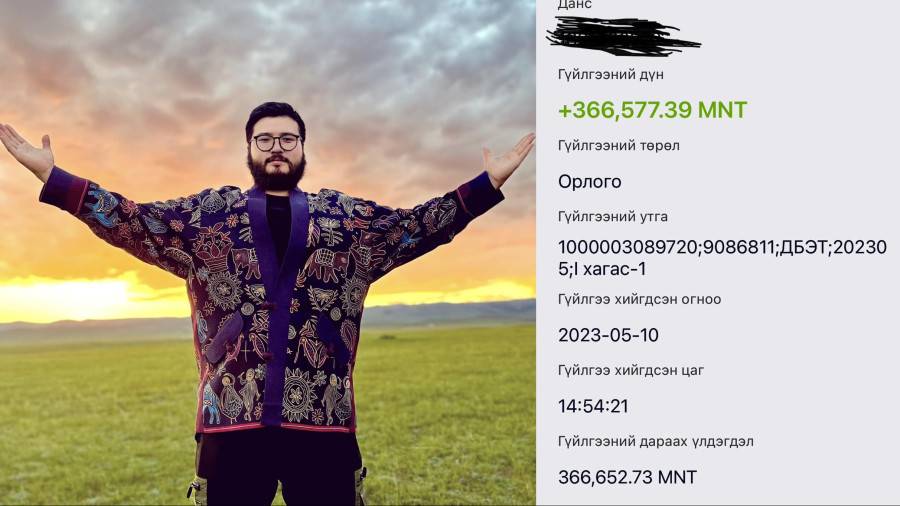Image resolution: width=900 pixels, height=506 pixels.
Task: Select the Орлого transaction type value
Action: 589,182
